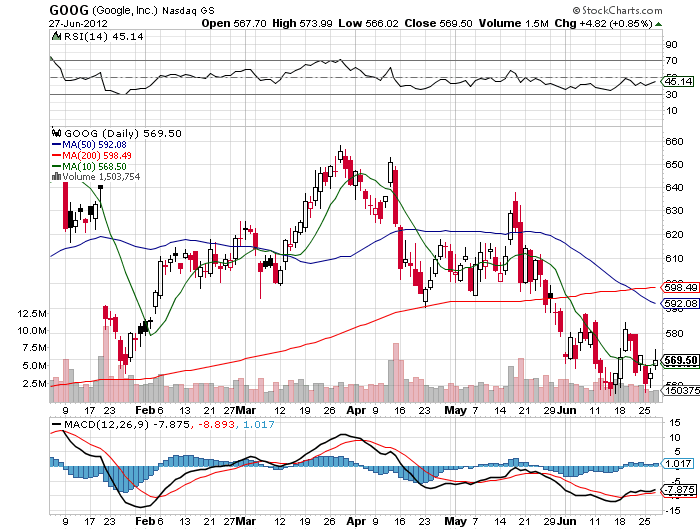Image resolution: width=700 pixels, height=530 pixels.
Task: Click the volume bars icon in the legend
Action: [x=56, y=176]
